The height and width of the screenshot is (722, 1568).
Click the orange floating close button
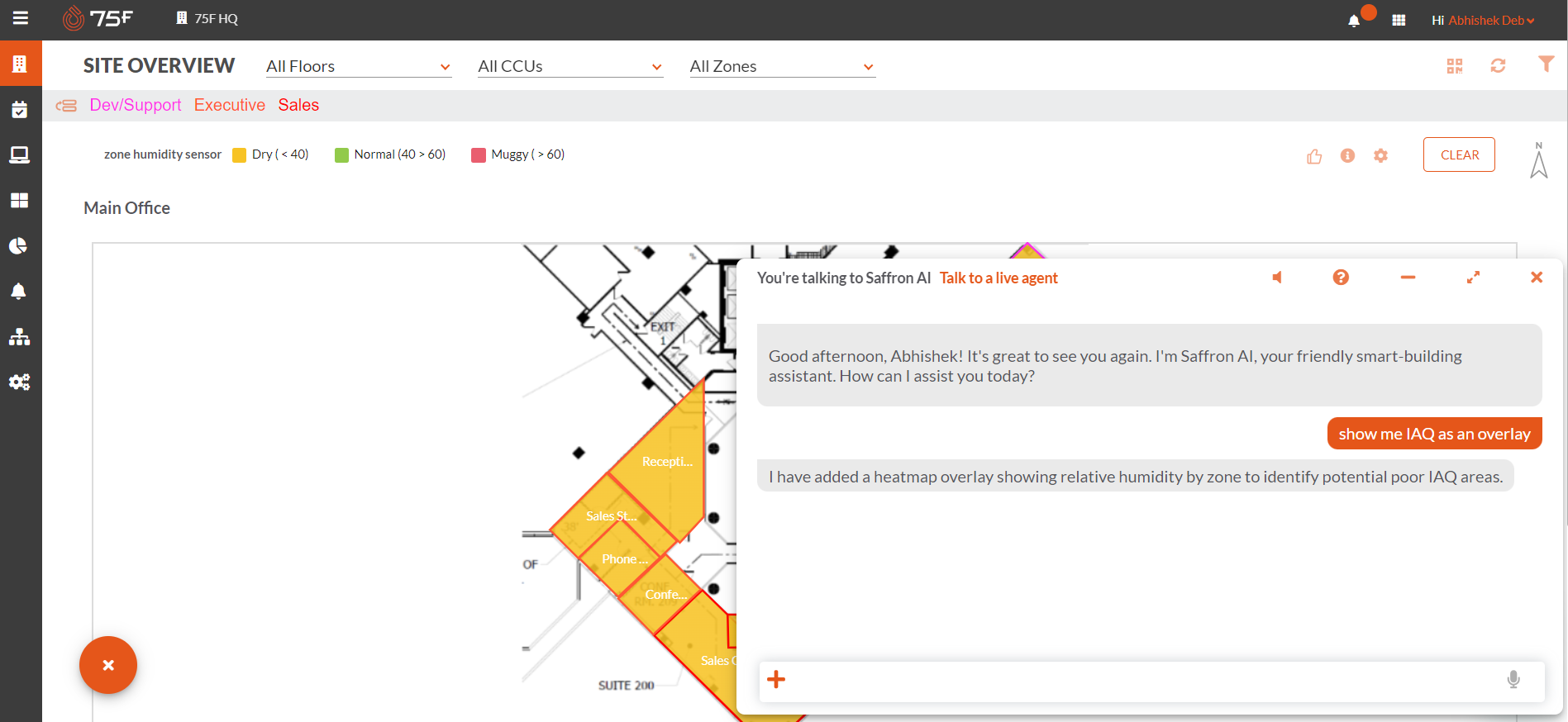[108, 665]
